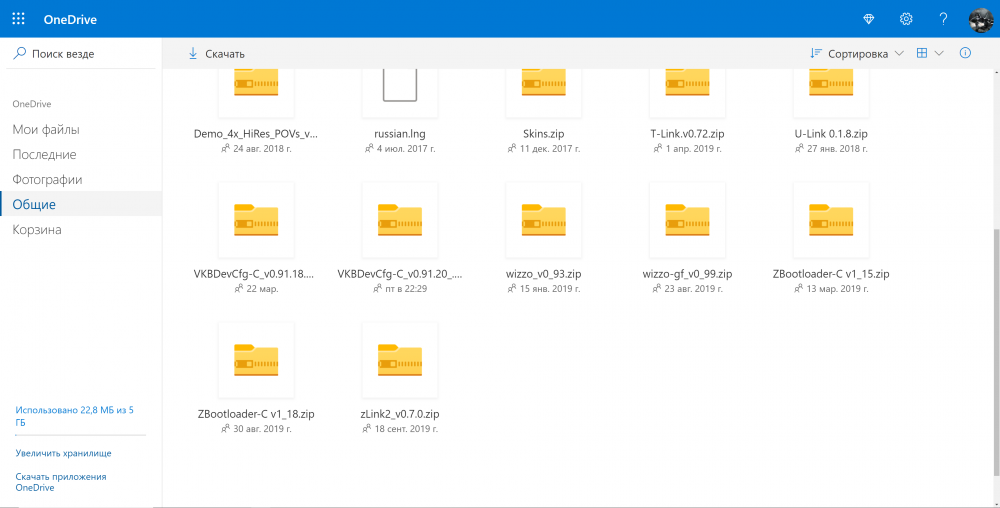
Task: Click the OneDrive header title
Action: point(70,19)
